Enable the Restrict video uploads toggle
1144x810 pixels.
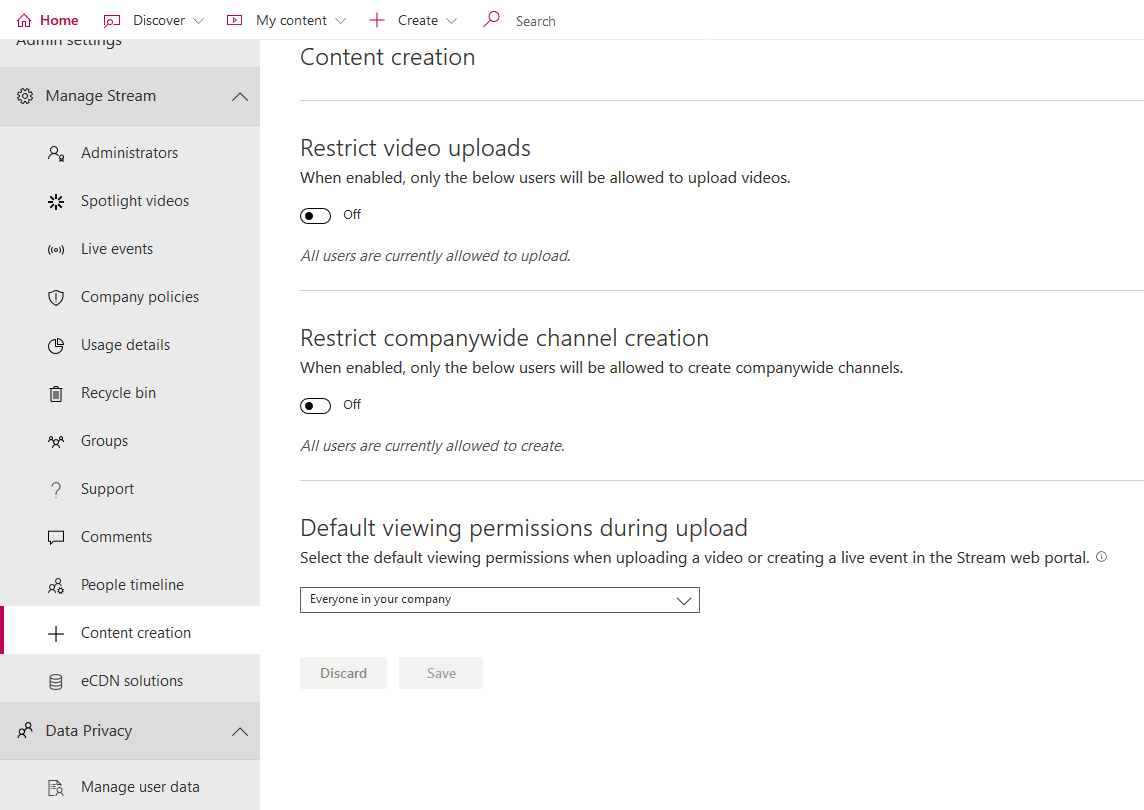[x=316, y=216]
